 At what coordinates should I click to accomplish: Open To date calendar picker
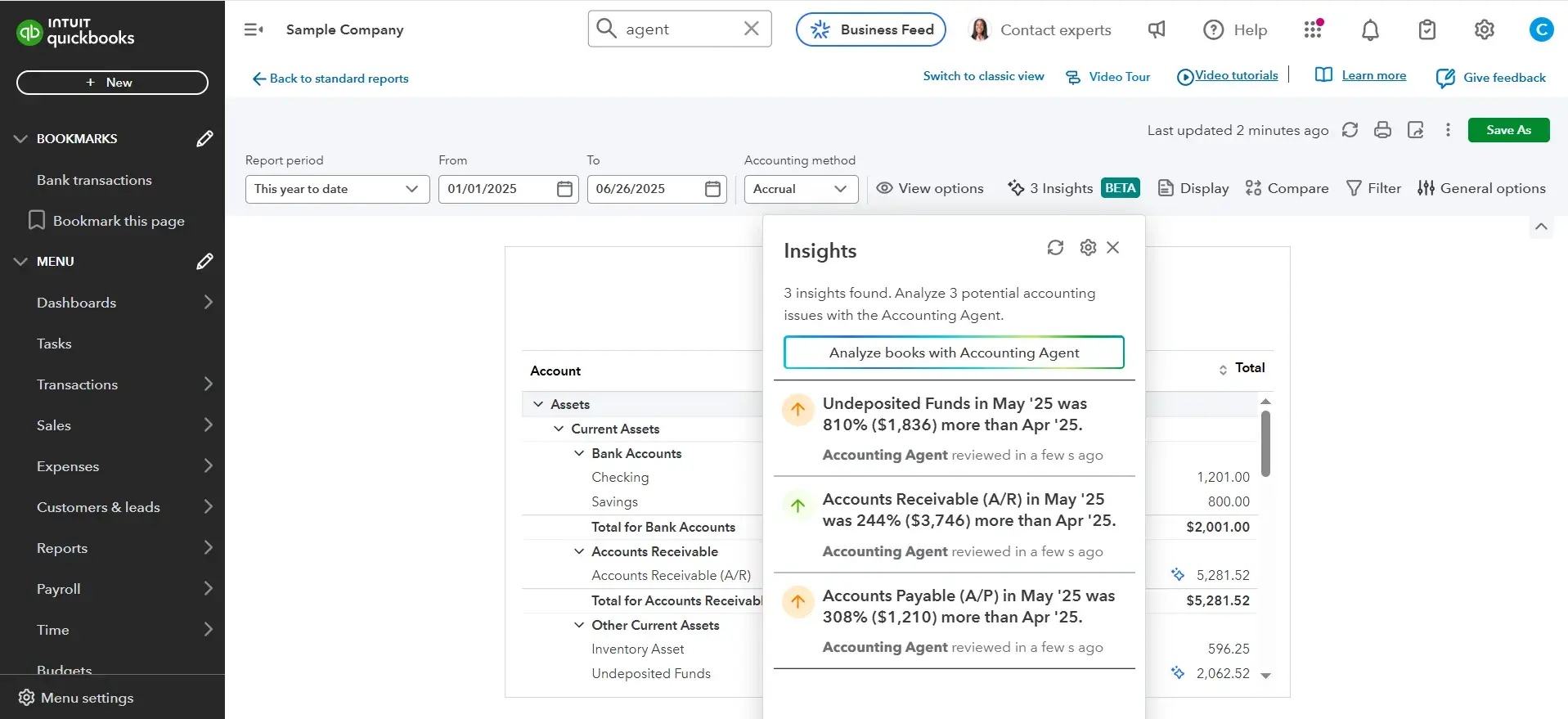(x=712, y=189)
